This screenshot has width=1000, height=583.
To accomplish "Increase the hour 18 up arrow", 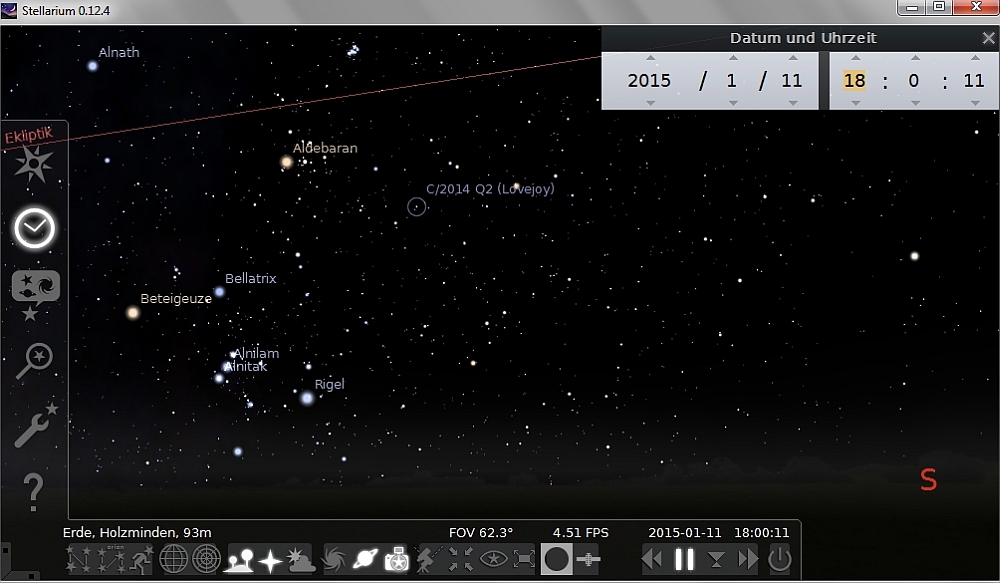I will 855,58.
